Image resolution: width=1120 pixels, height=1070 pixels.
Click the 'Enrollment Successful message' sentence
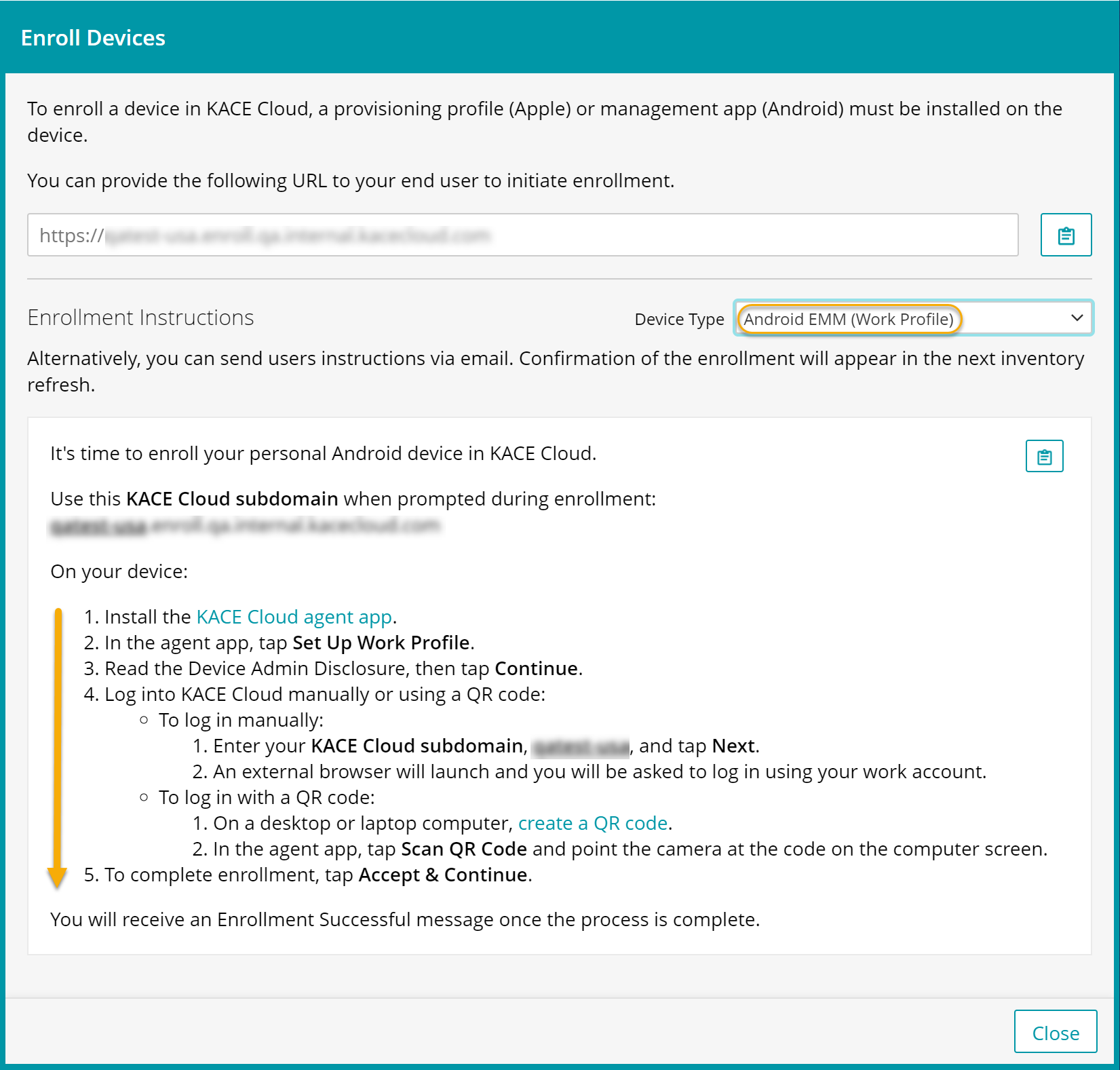[404, 919]
